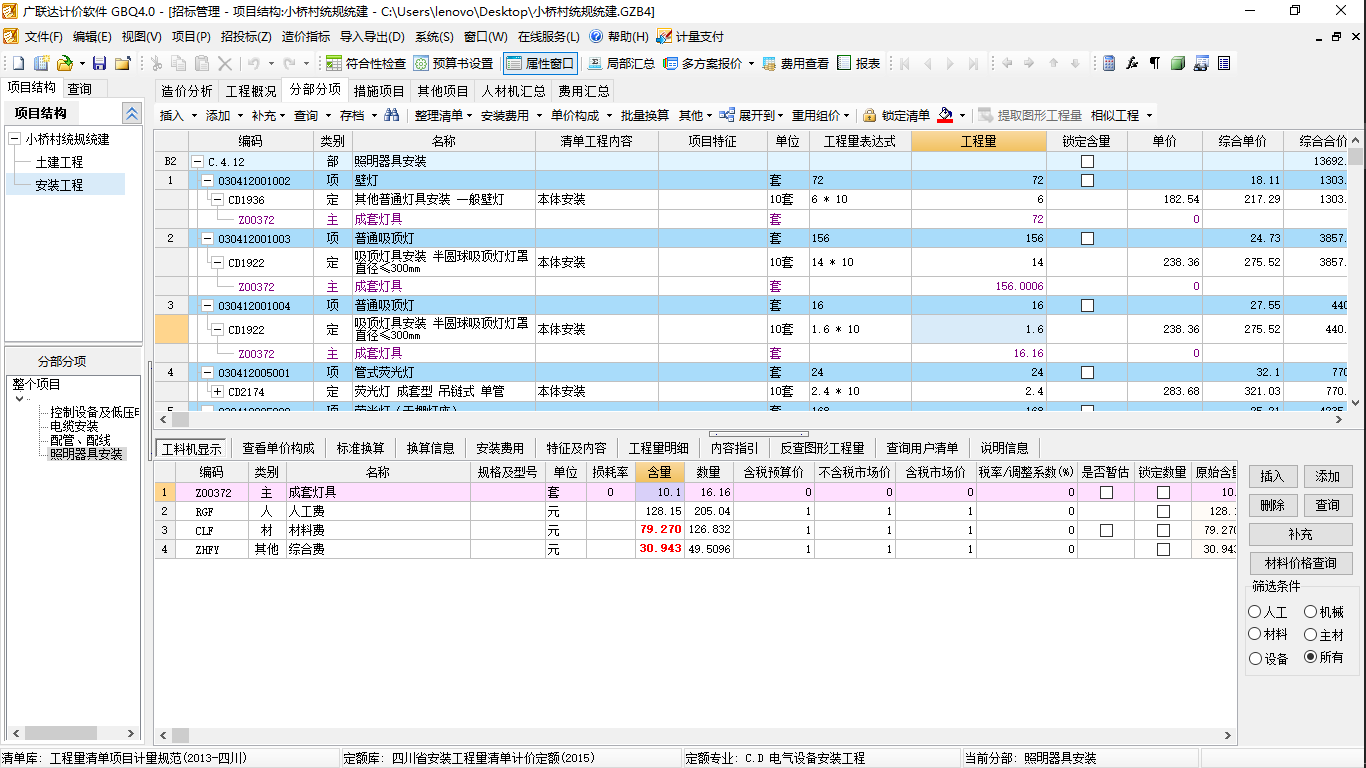Select the 人工 filter radio button
Viewport: 1366px width, 768px height.
coord(1255,612)
